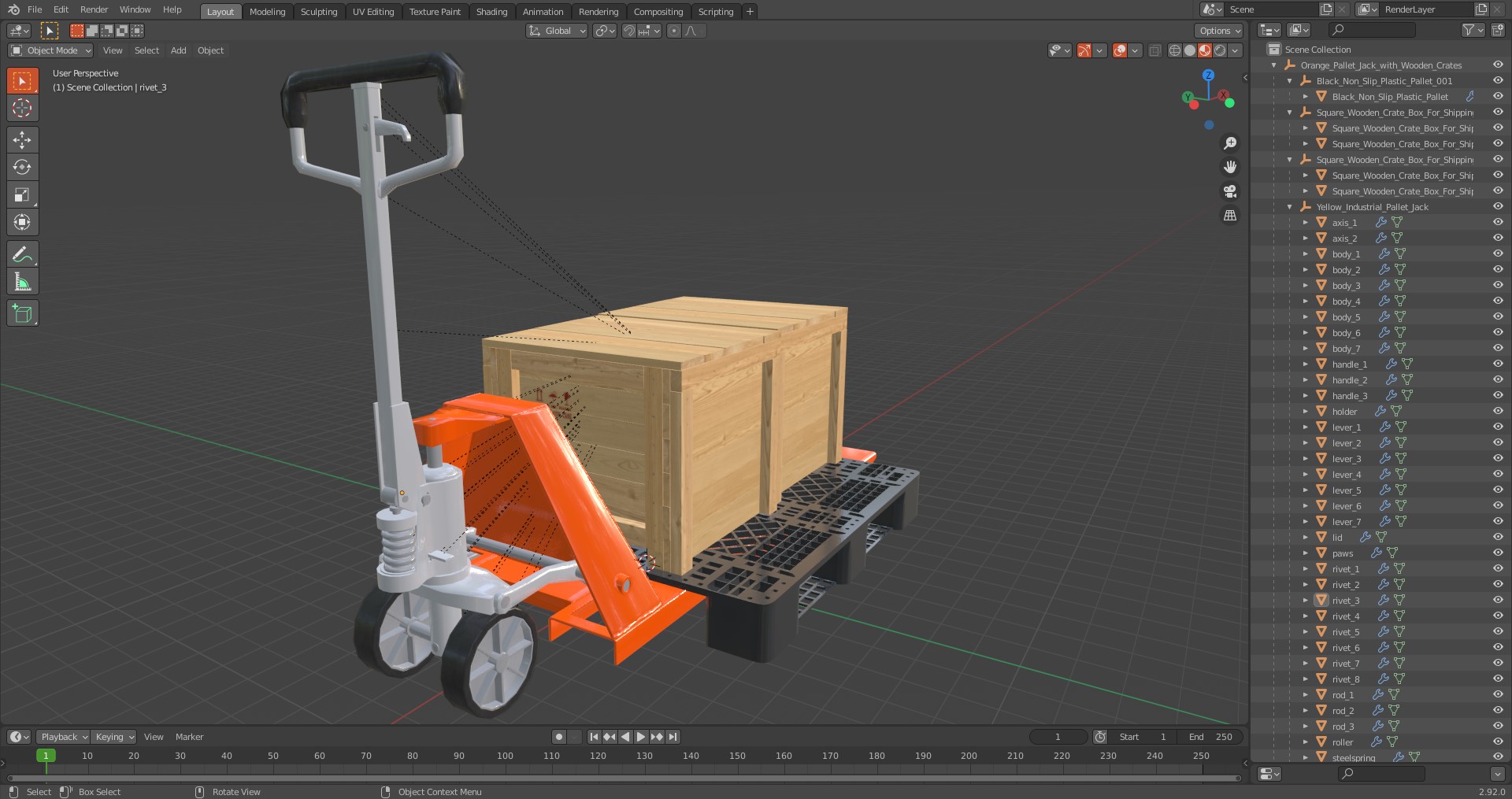The width and height of the screenshot is (1512, 799).
Task: Click the Z axis on navigation gizmo
Action: click(1208, 75)
